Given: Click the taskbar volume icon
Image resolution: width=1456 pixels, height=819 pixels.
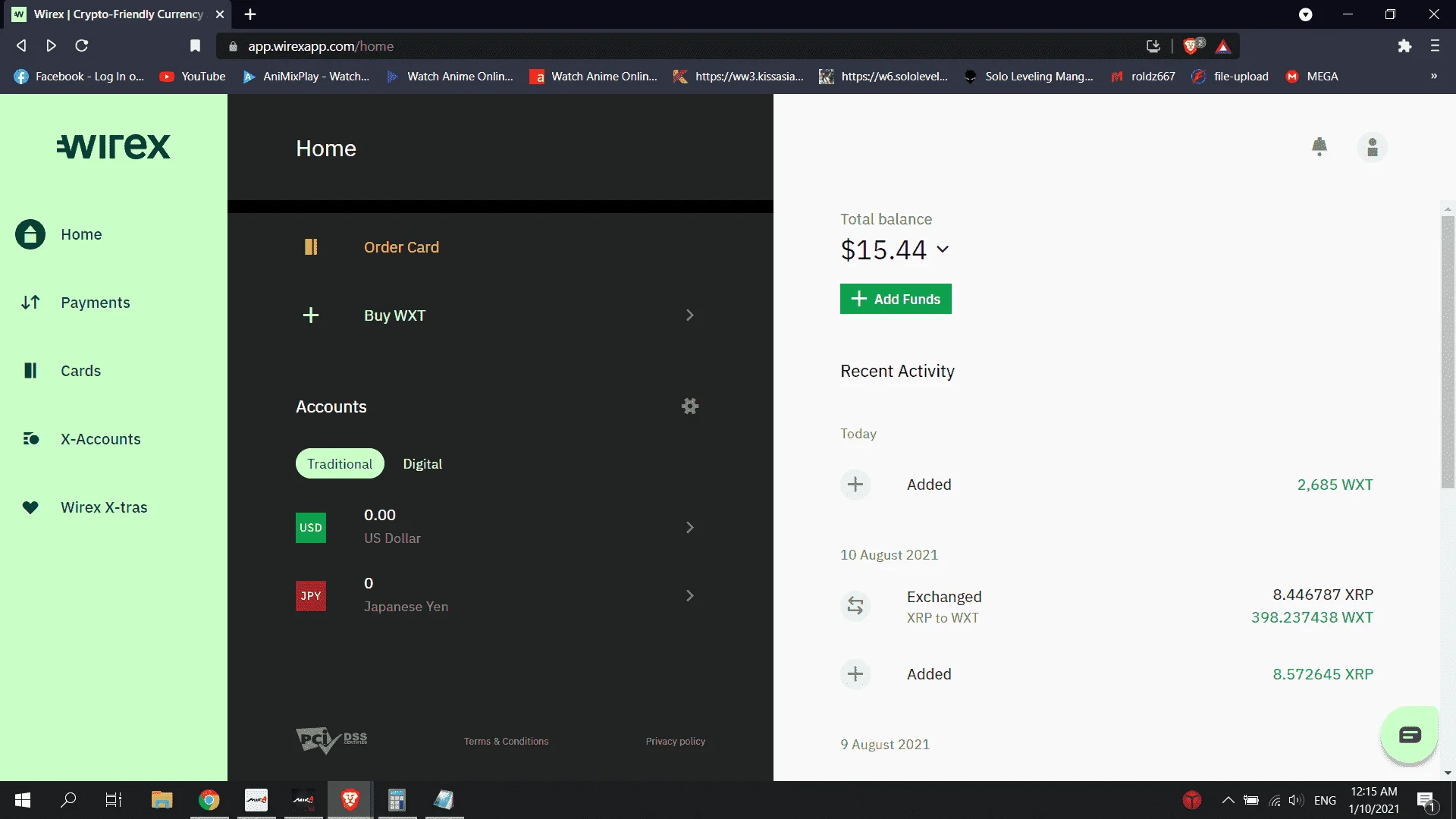Looking at the screenshot, I should [x=1296, y=800].
